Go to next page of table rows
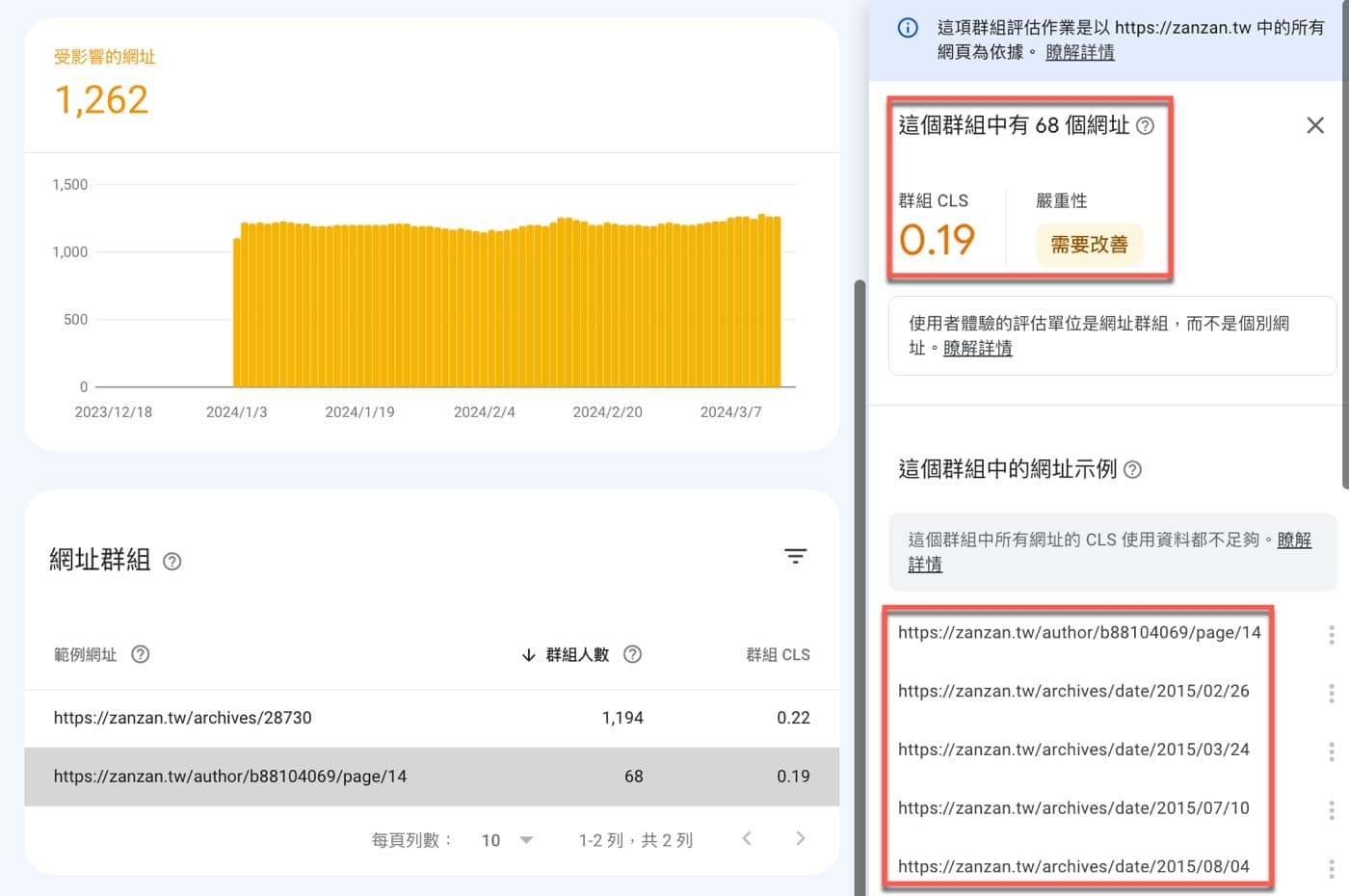This screenshot has height=896, width=1349. (800, 838)
